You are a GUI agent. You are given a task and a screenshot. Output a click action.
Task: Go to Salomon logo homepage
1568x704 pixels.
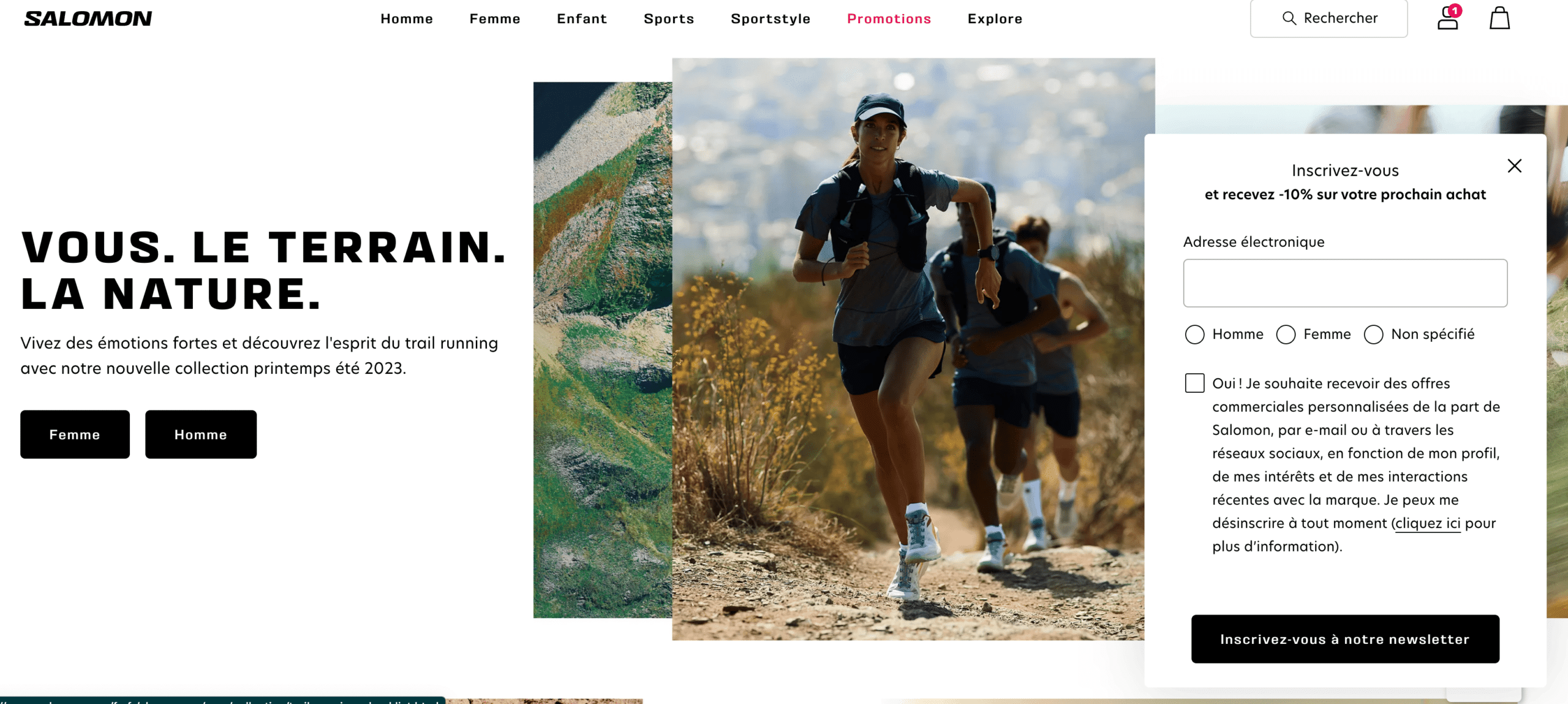[x=88, y=18]
